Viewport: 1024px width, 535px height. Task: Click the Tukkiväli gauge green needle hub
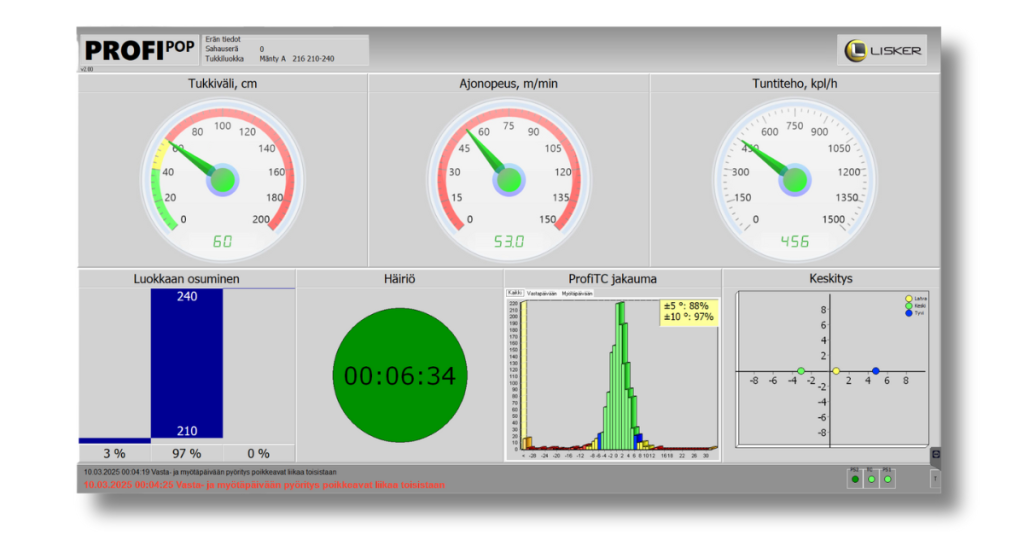point(223,180)
